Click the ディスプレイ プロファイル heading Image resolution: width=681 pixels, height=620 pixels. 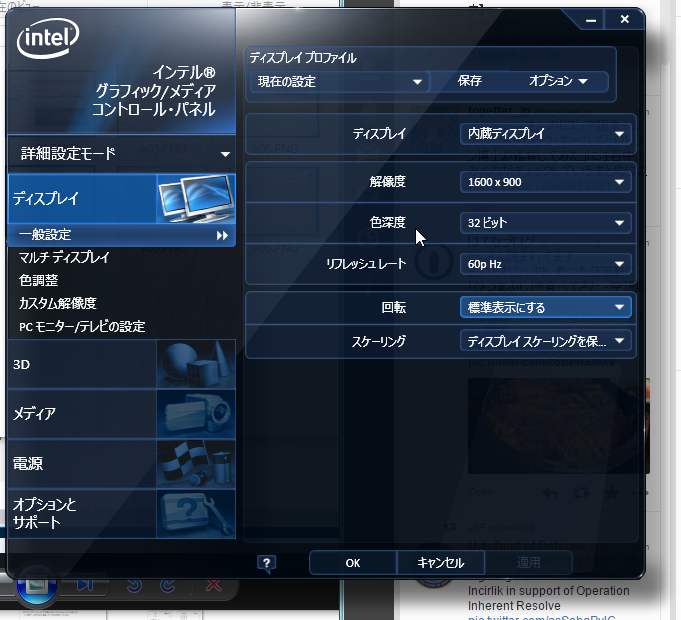(x=303, y=58)
